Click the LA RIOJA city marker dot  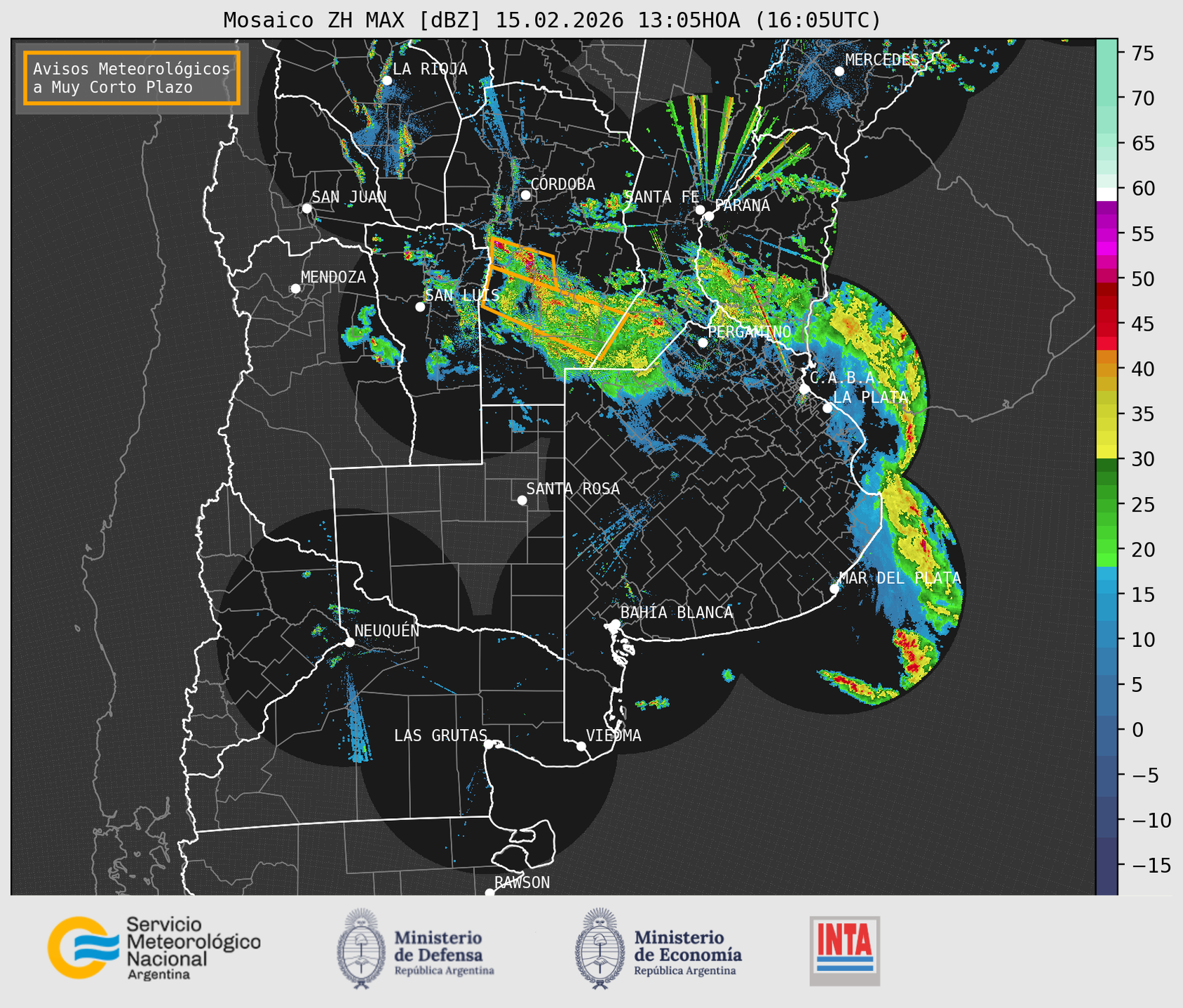click(387, 81)
